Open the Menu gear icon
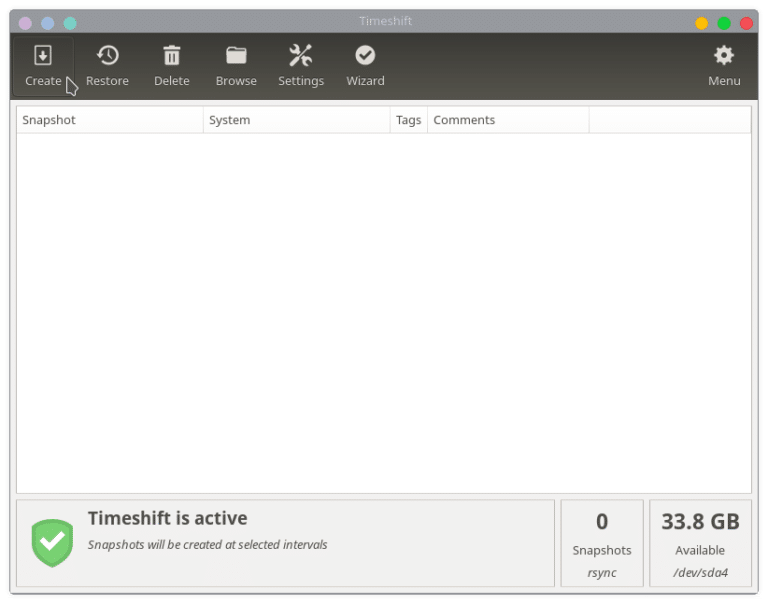768x604 pixels. (x=724, y=56)
